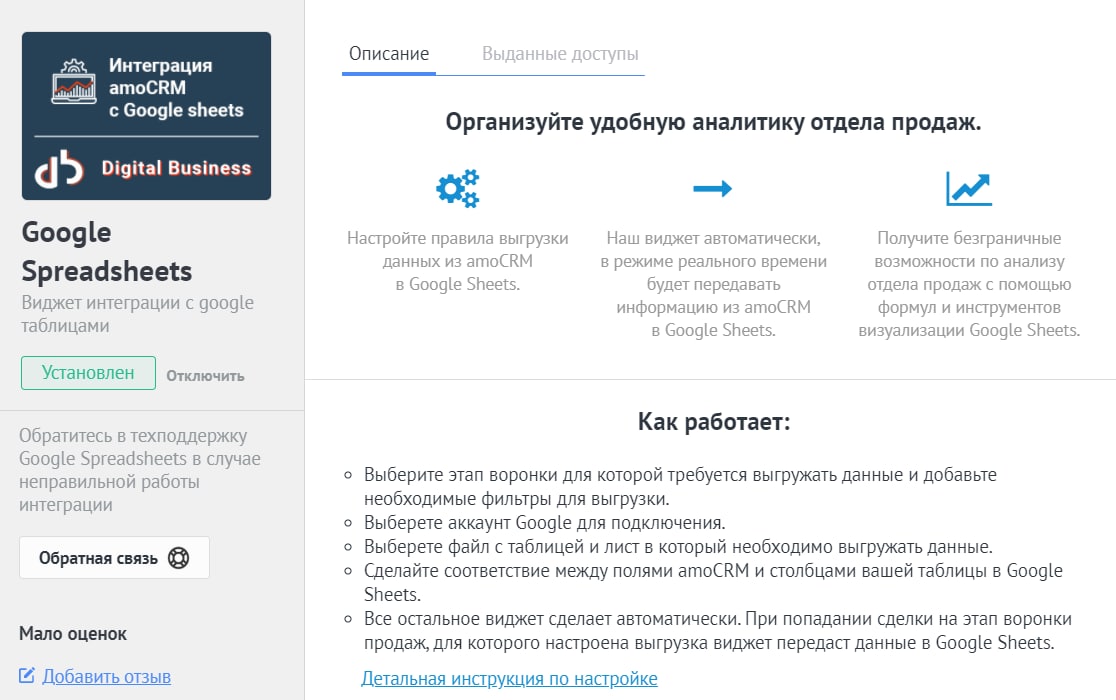Click the blue right arrow icon
Screen dimensions: 1116x700
(712, 189)
